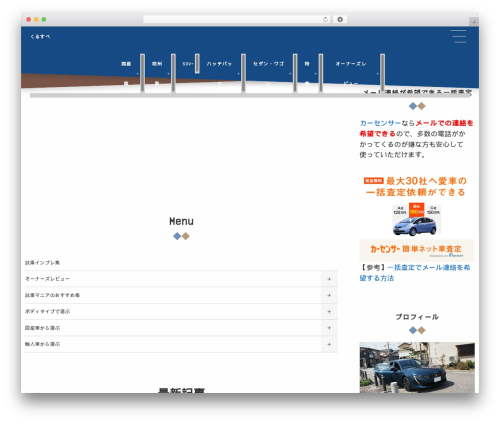500x423 pixels.
Task: Open the hamburger menu icon
Action: click(x=459, y=36)
